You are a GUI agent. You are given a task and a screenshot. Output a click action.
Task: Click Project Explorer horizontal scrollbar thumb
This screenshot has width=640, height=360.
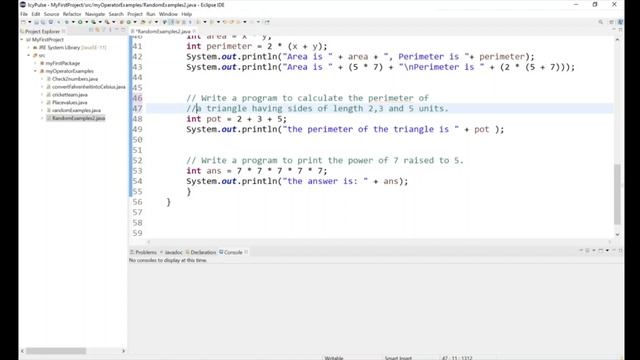coord(56,351)
